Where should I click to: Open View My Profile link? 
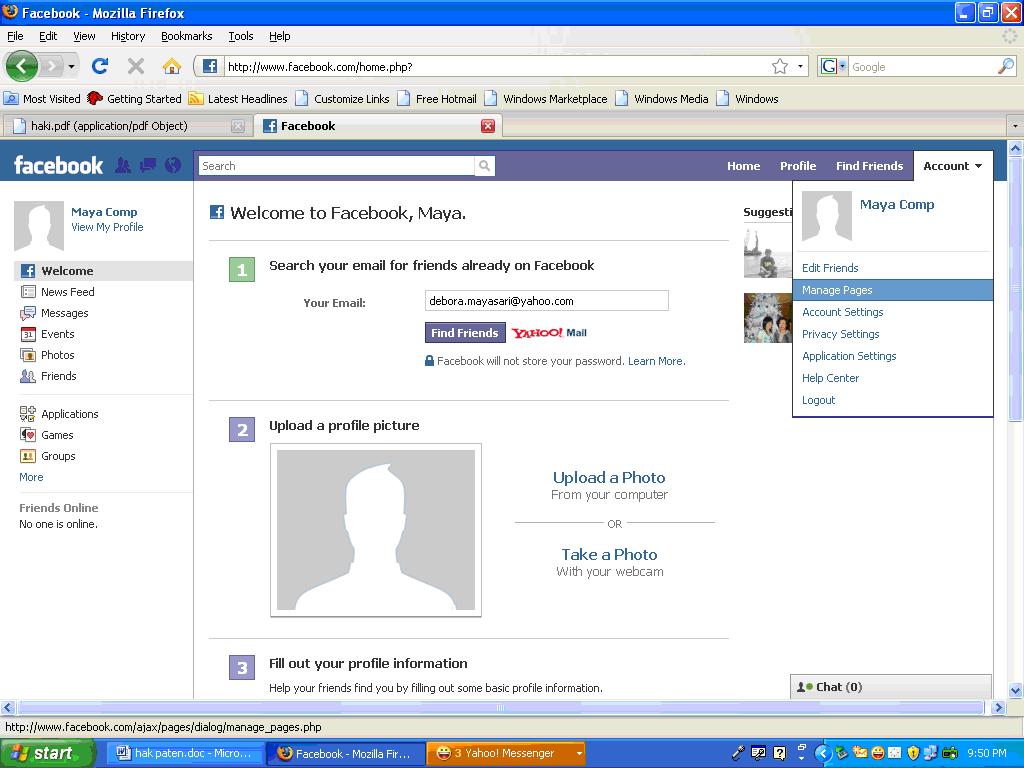pos(107,227)
